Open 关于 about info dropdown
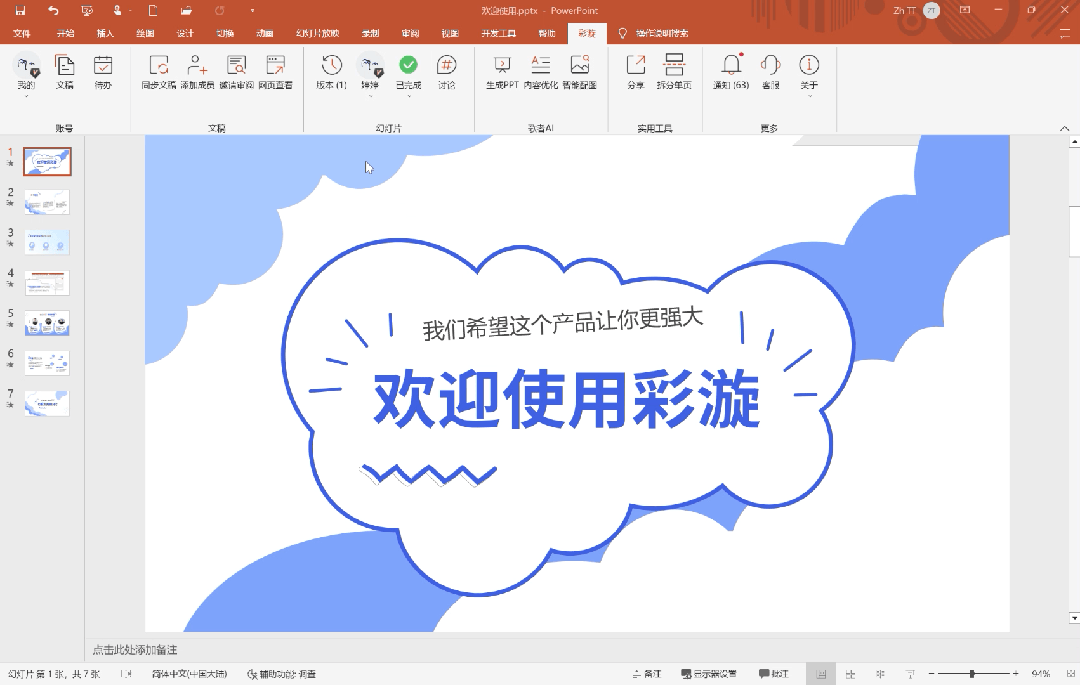The height and width of the screenshot is (685, 1080). pos(809,74)
